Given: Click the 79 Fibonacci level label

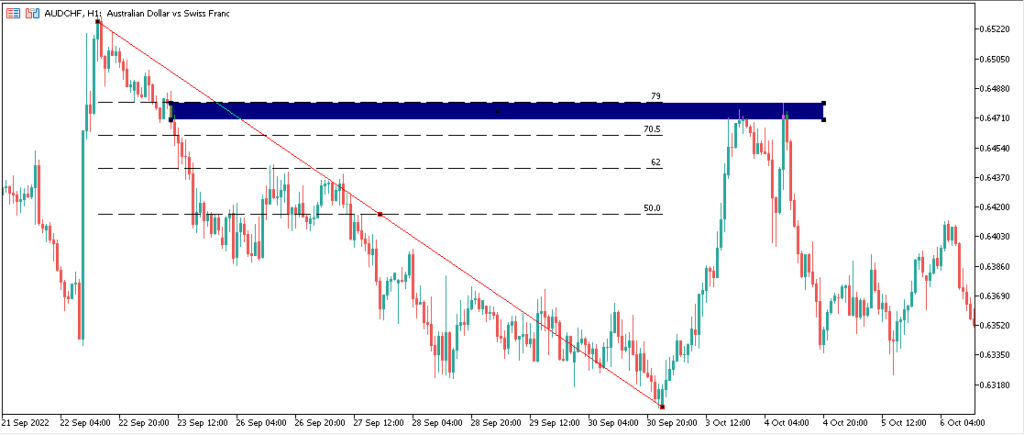Looking at the screenshot, I should coord(656,96).
